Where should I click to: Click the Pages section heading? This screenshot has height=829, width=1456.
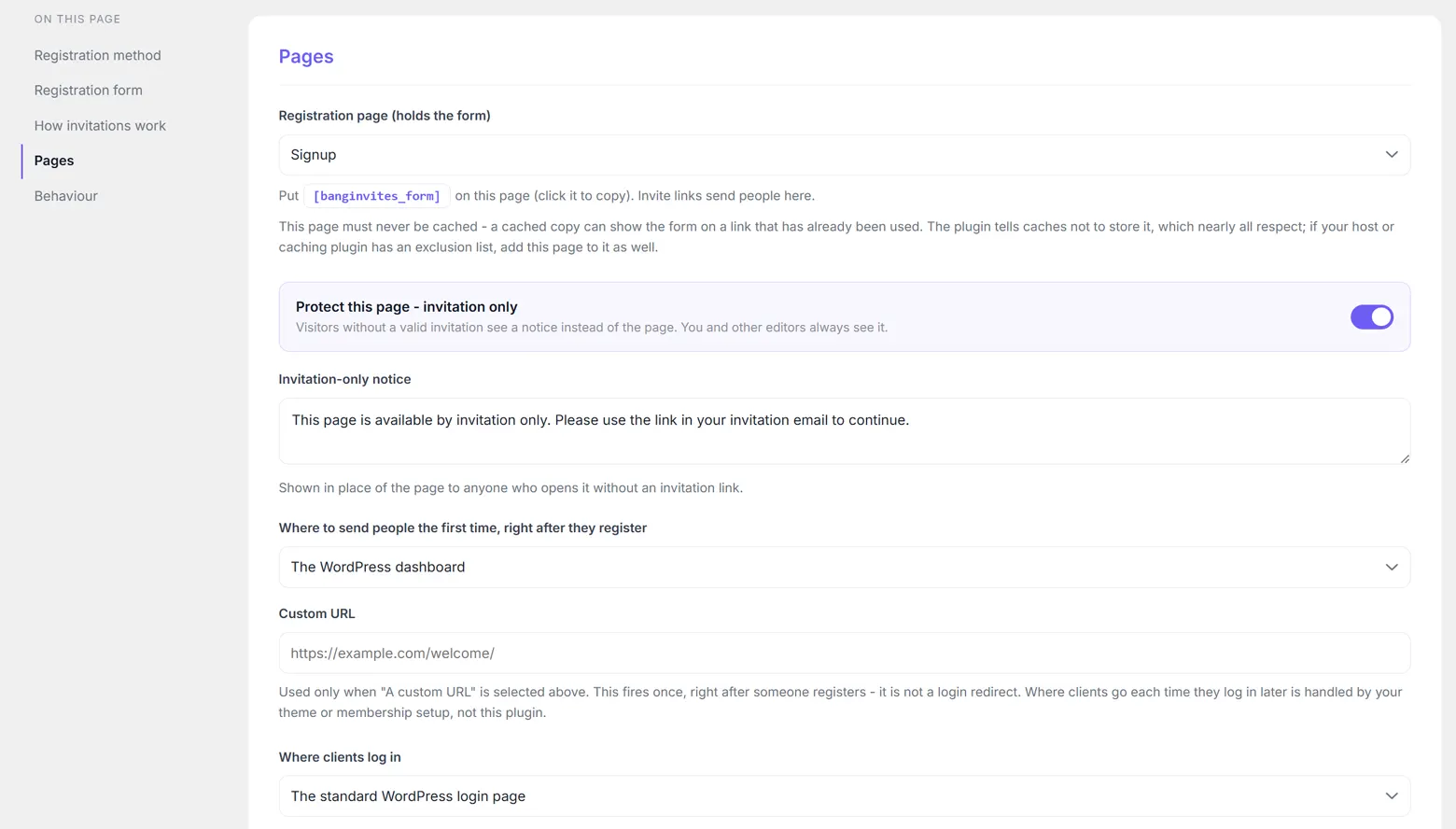(x=306, y=56)
